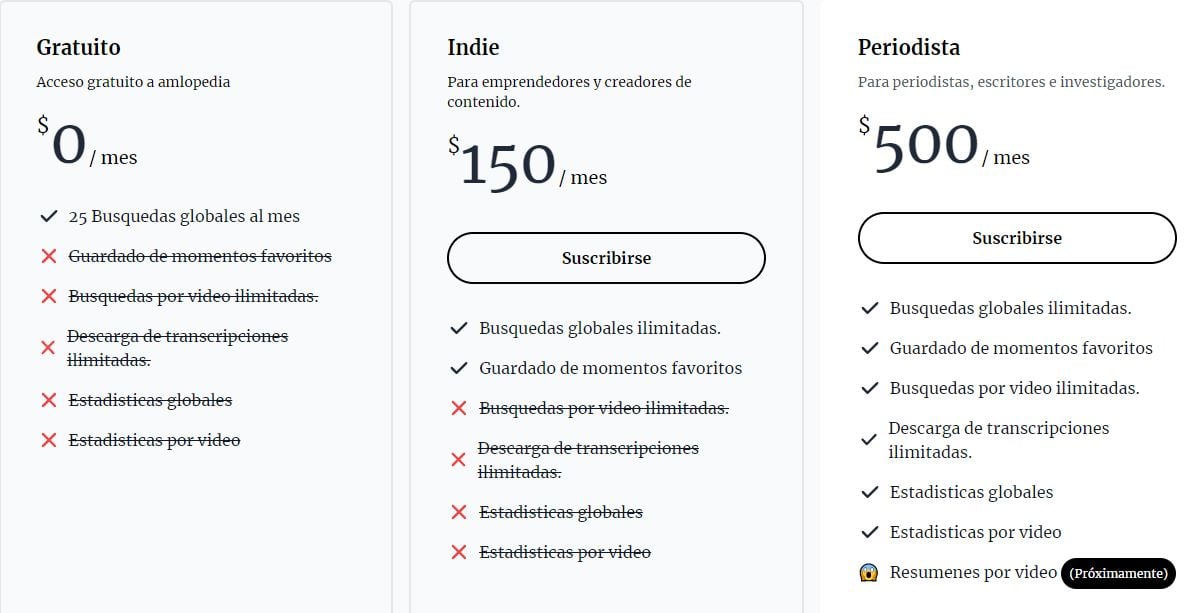Image resolution: width=1193 pixels, height=613 pixels.
Task: Click checkmark beside Indie Guardado de momentos favoritos
Action: (459, 368)
